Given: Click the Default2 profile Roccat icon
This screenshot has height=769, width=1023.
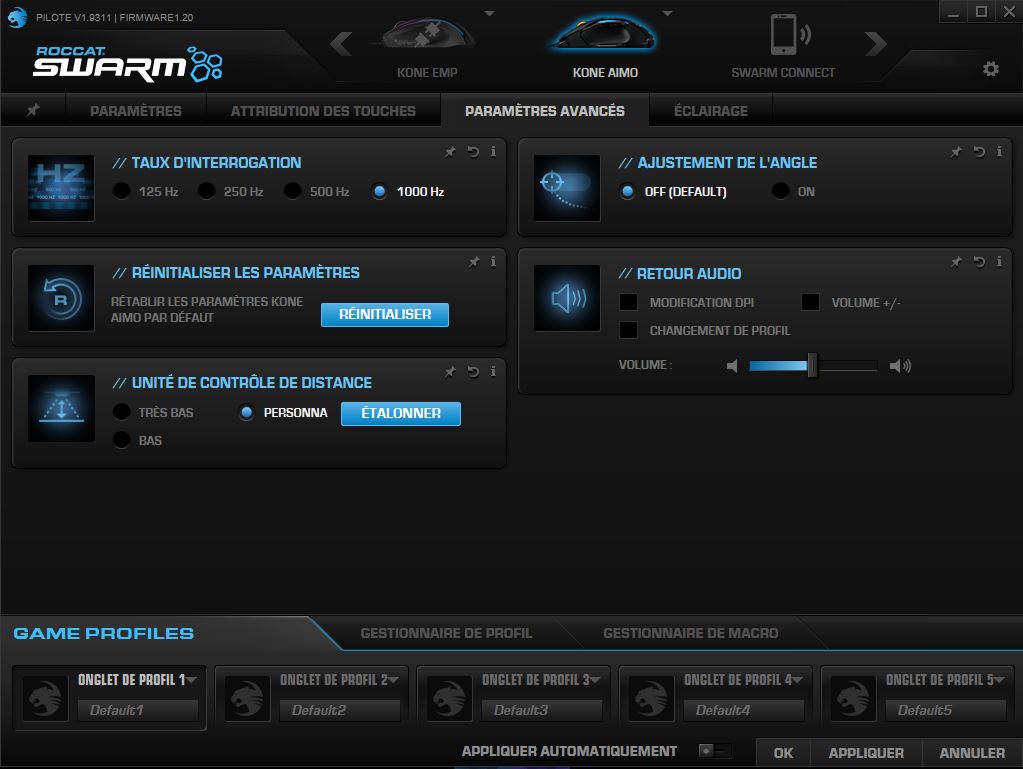Looking at the screenshot, I should (247, 699).
